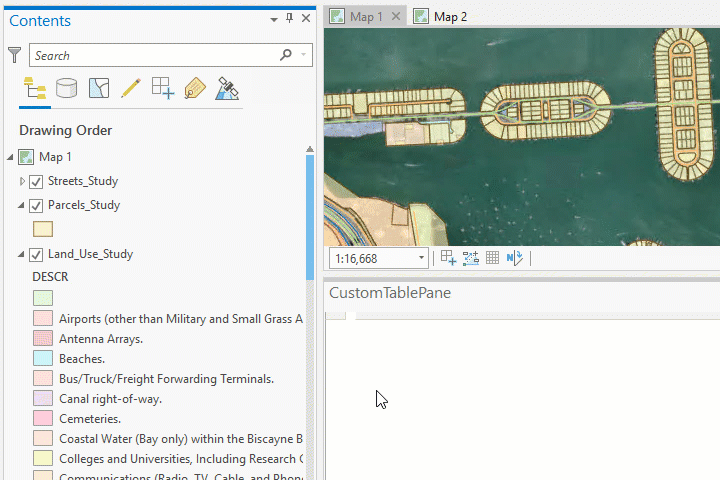Screen dimensions: 720x480
Task: Click the Drawing Order heading
Action: pyautogui.click(x=66, y=130)
